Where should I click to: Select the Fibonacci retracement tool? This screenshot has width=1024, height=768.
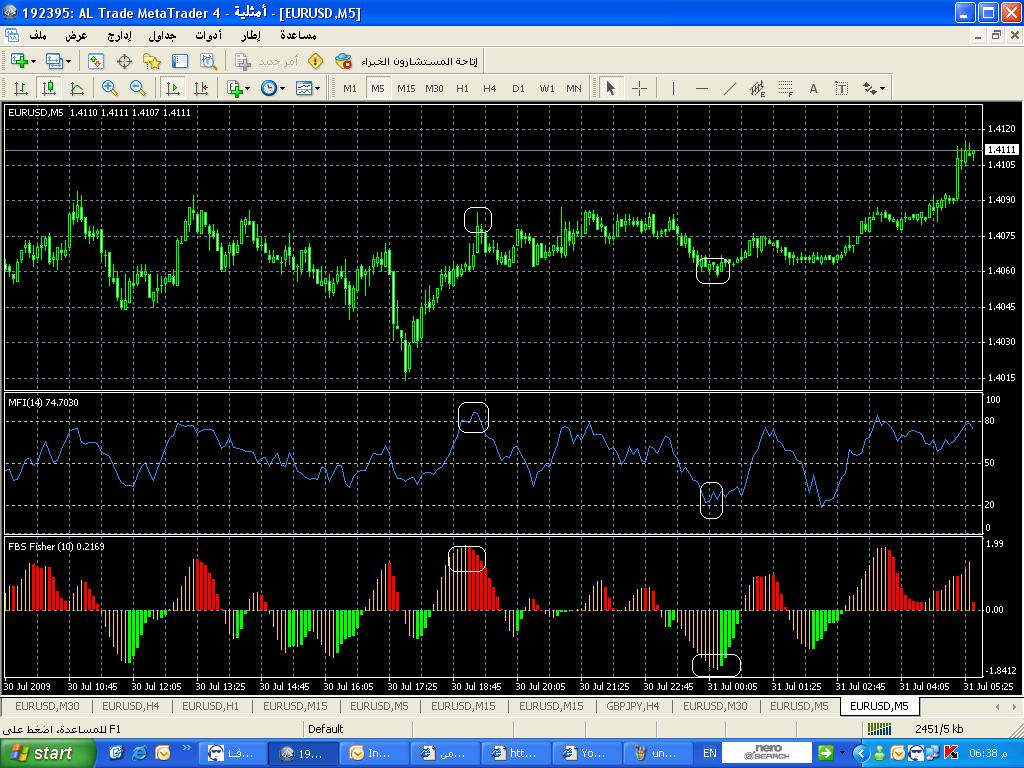click(x=786, y=88)
